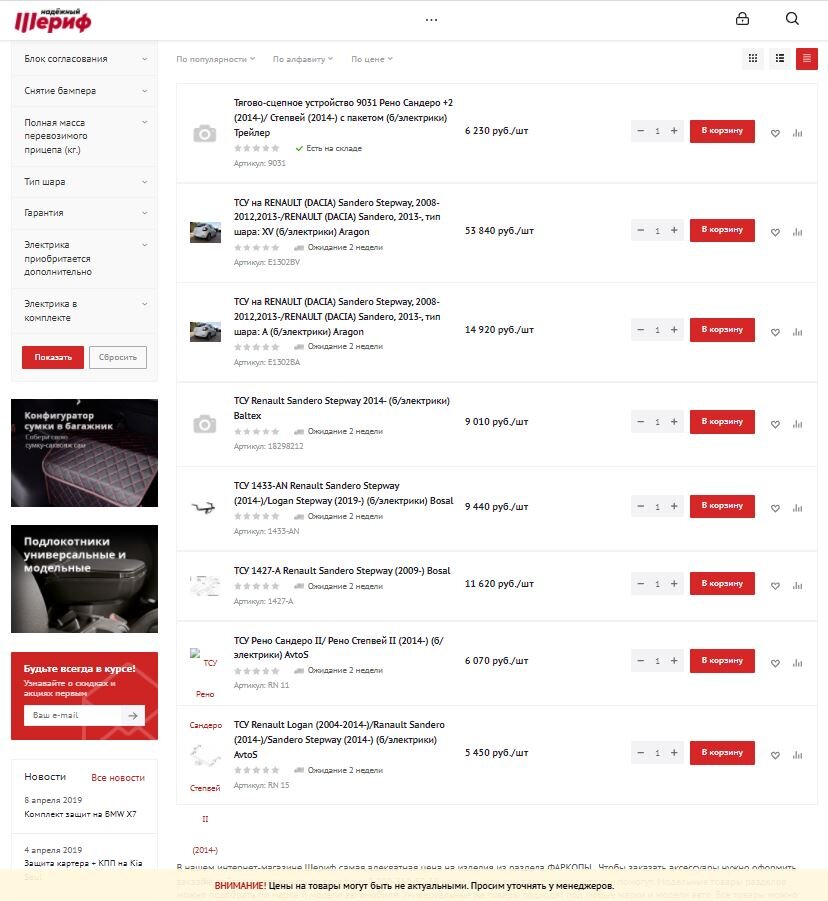
Task: Compare the 14 920 руб. Aragon towbar
Action: coord(798,332)
